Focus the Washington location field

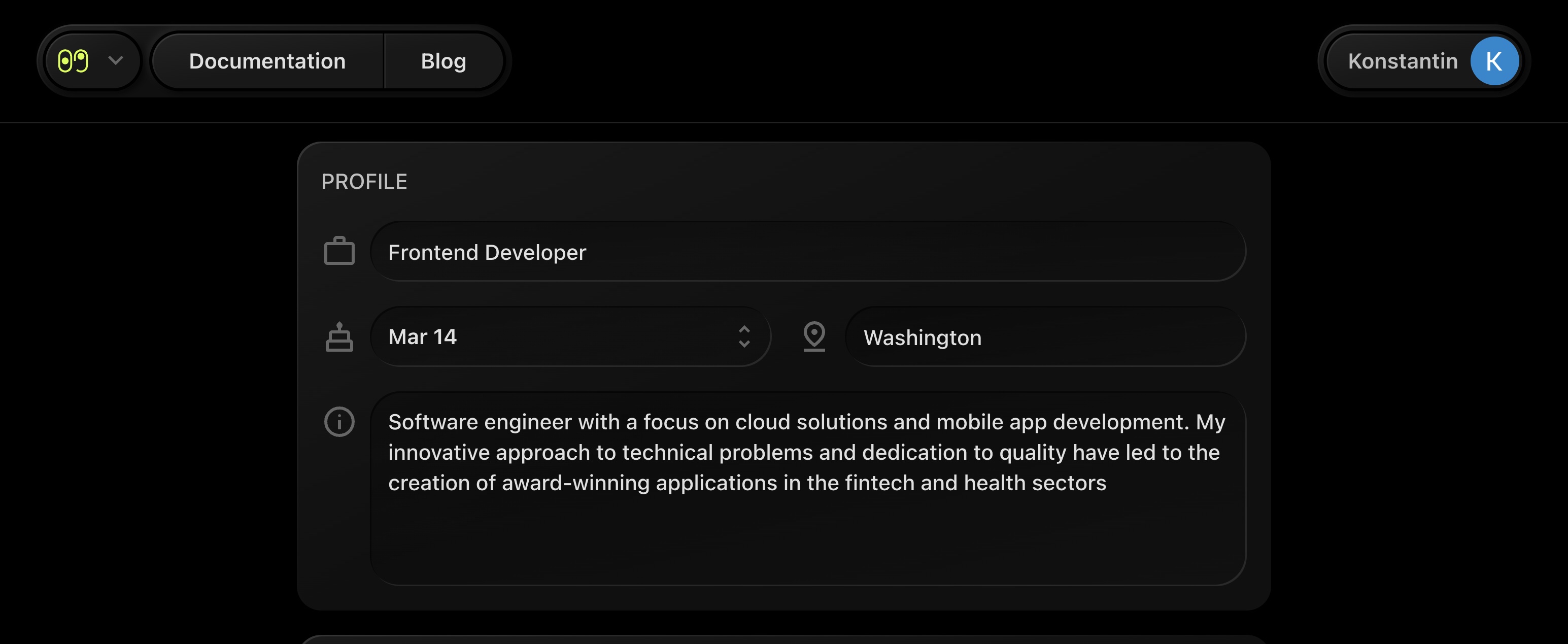click(1044, 336)
